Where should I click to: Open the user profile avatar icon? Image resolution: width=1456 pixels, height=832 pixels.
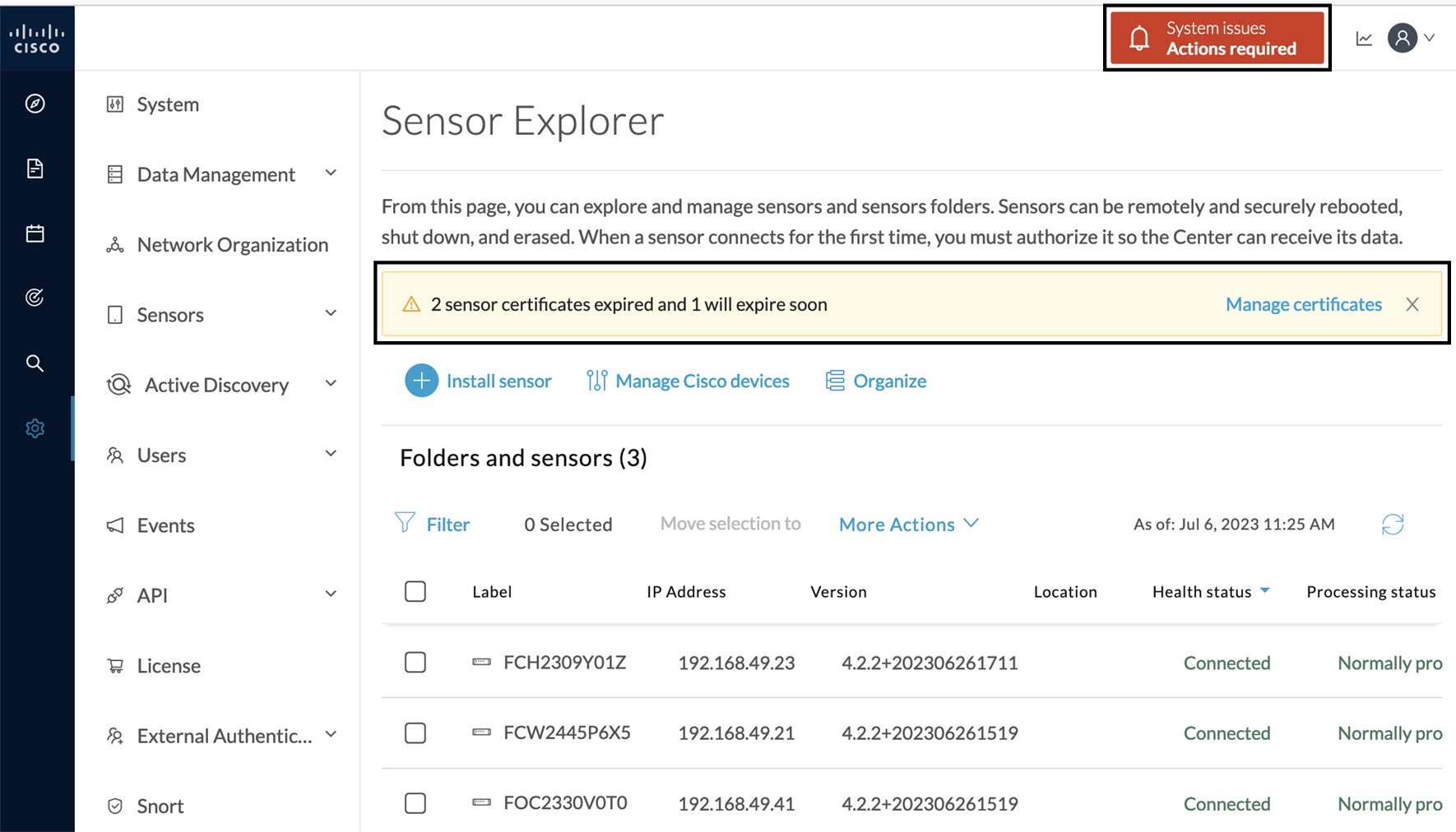tap(1403, 38)
